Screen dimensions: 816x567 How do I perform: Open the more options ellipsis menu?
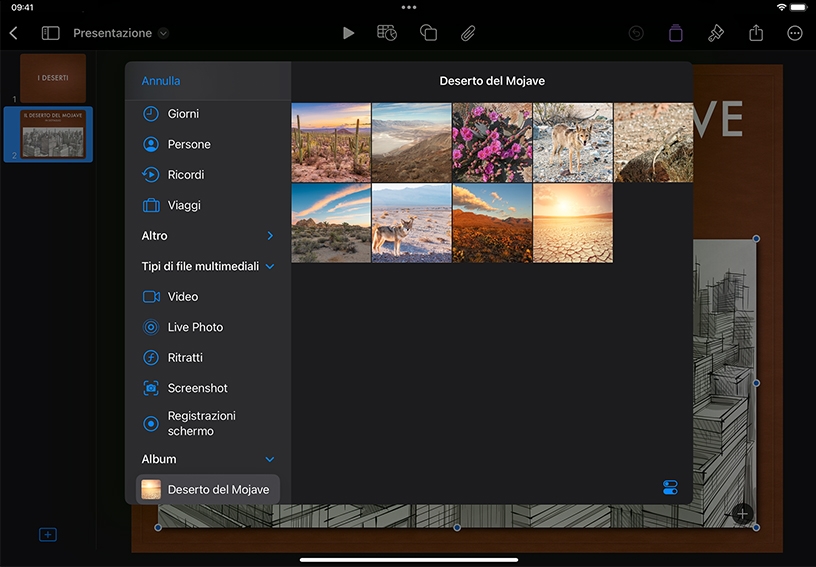(795, 33)
